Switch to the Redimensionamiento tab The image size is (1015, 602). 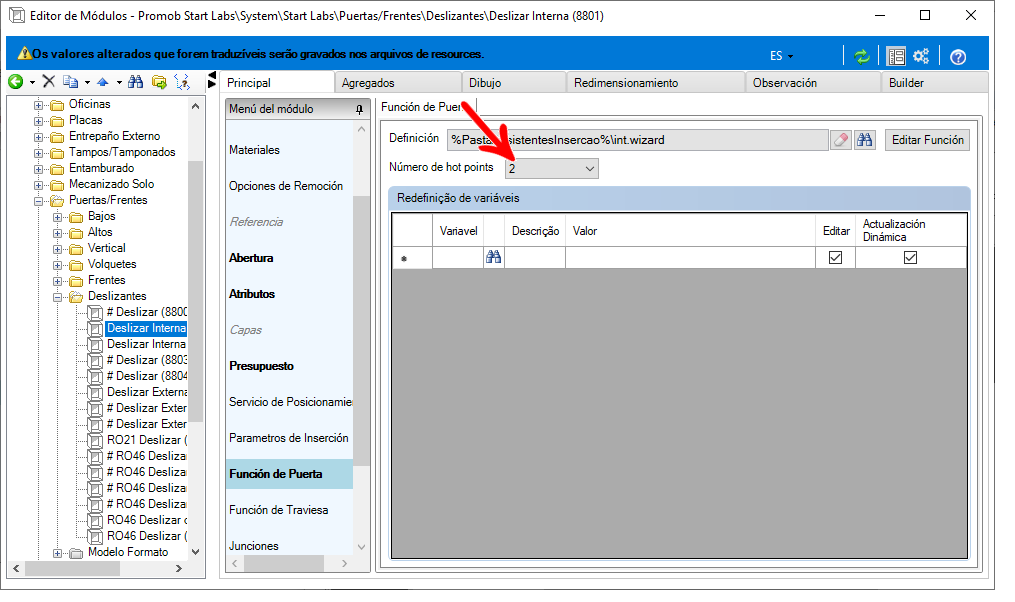(655, 83)
